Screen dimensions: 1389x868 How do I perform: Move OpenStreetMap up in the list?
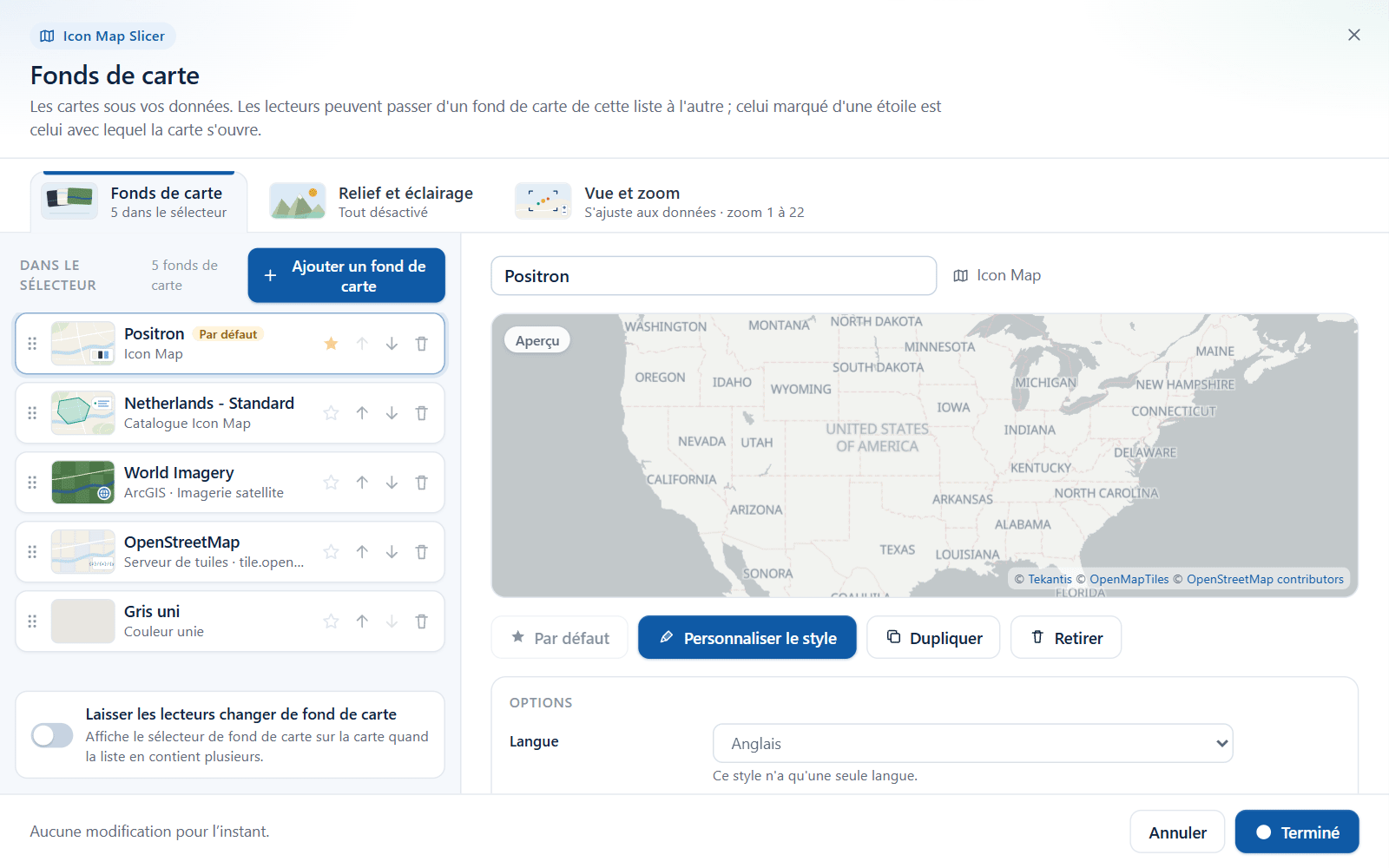coord(362,552)
